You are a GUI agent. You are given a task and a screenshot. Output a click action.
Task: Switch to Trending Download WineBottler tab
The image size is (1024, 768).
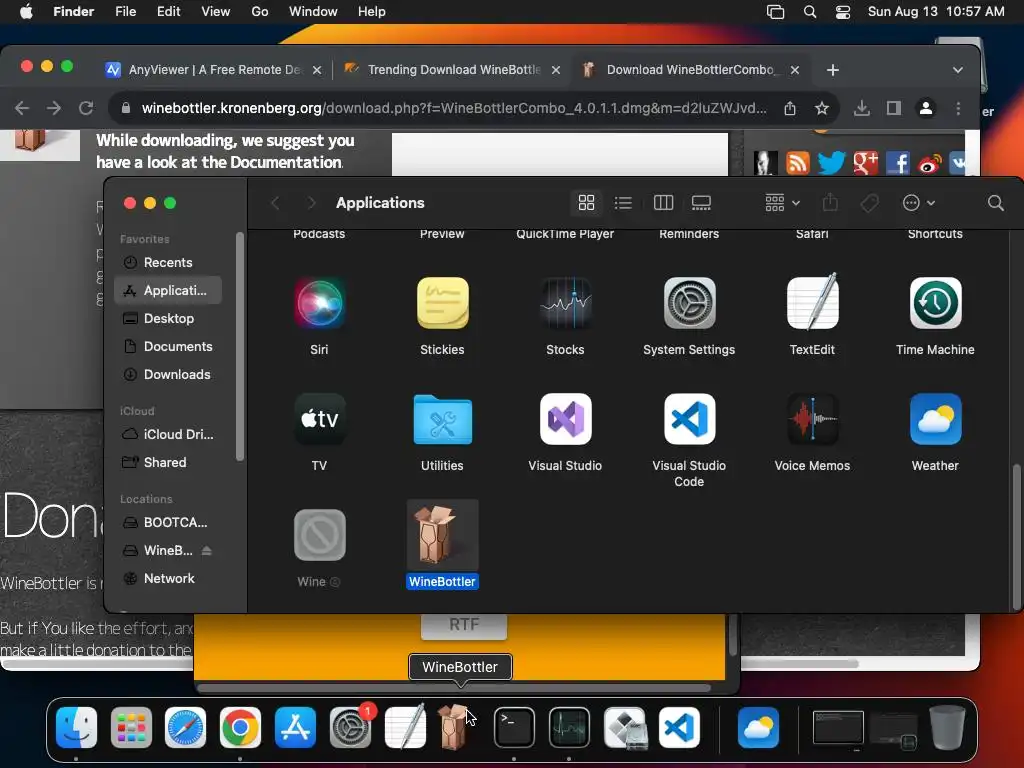(x=452, y=69)
